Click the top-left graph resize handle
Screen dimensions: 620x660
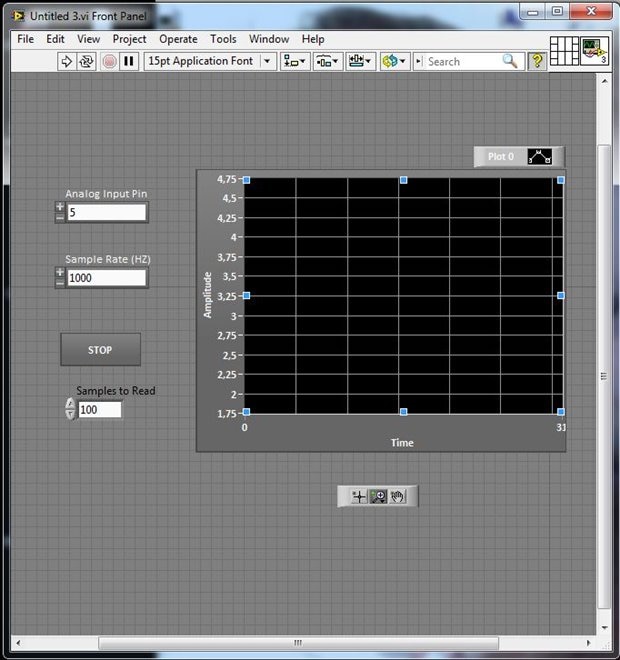point(247,180)
